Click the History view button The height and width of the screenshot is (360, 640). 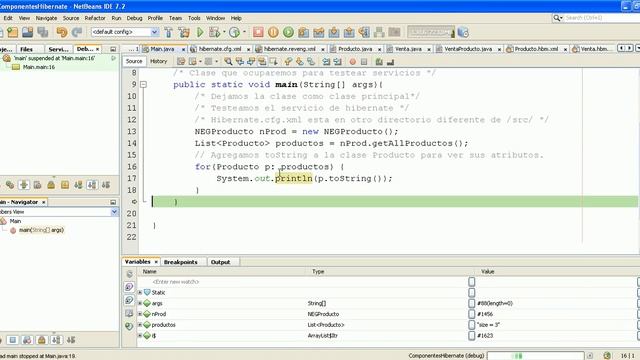pyautogui.click(x=158, y=61)
